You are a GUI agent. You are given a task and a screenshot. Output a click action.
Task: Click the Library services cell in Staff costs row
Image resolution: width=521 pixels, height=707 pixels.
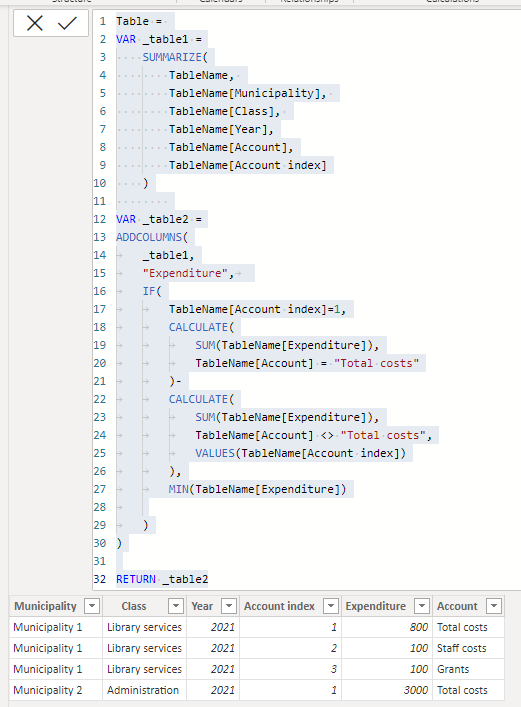(x=144, y=648)
